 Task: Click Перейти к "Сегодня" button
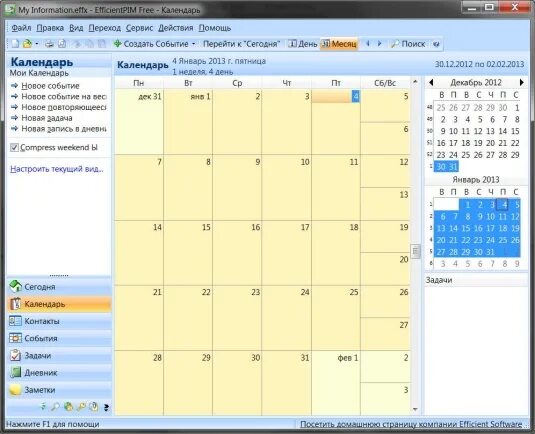coord(241,44)
